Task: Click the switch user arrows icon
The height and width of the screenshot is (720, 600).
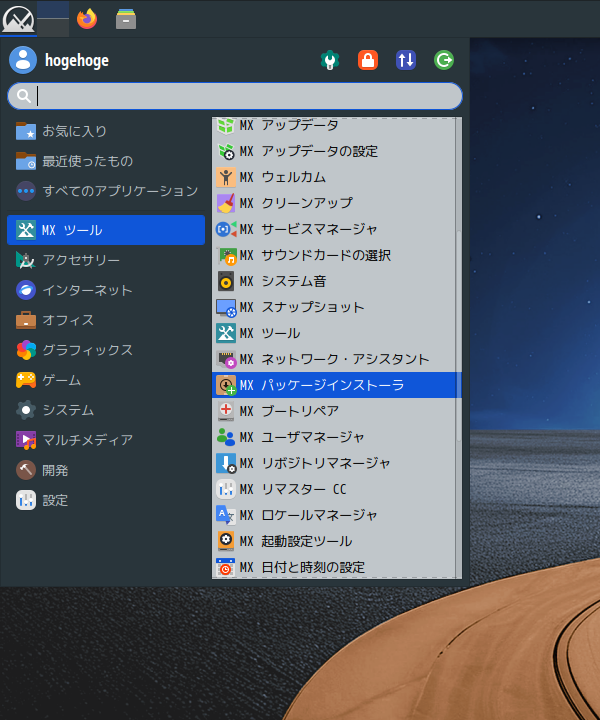Action: point(406,60)
